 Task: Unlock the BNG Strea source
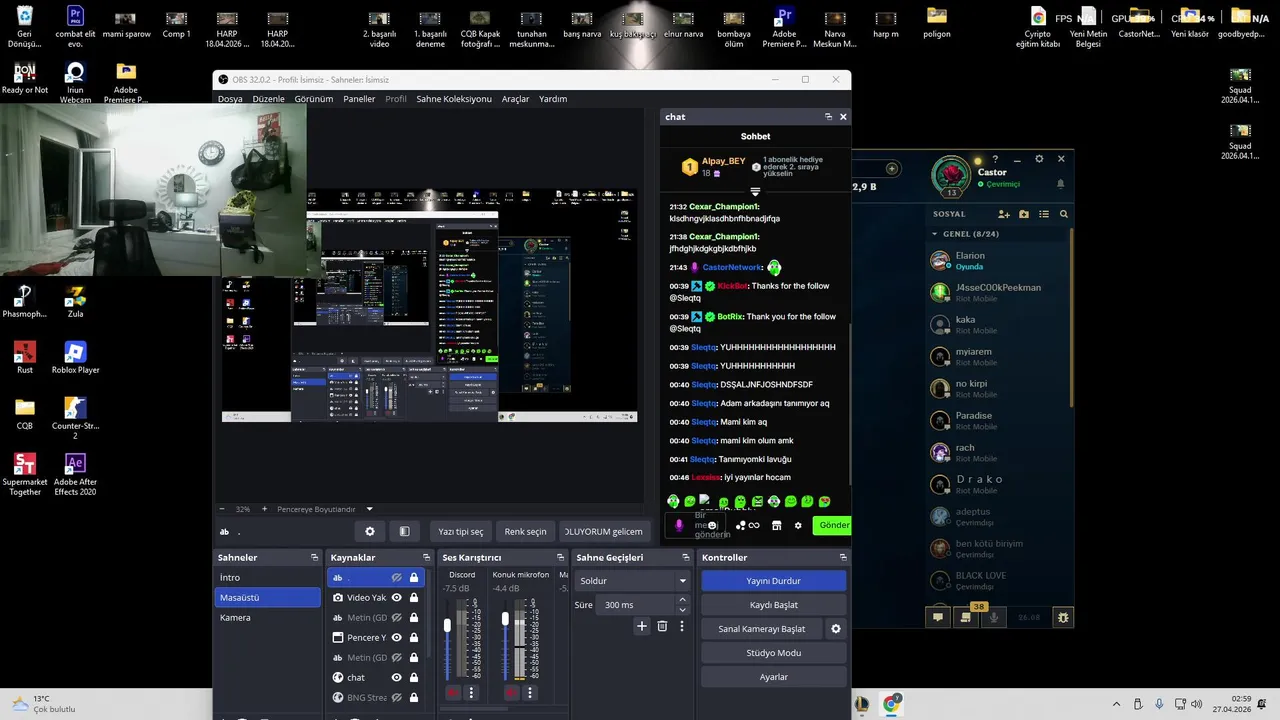coord(414,698)
